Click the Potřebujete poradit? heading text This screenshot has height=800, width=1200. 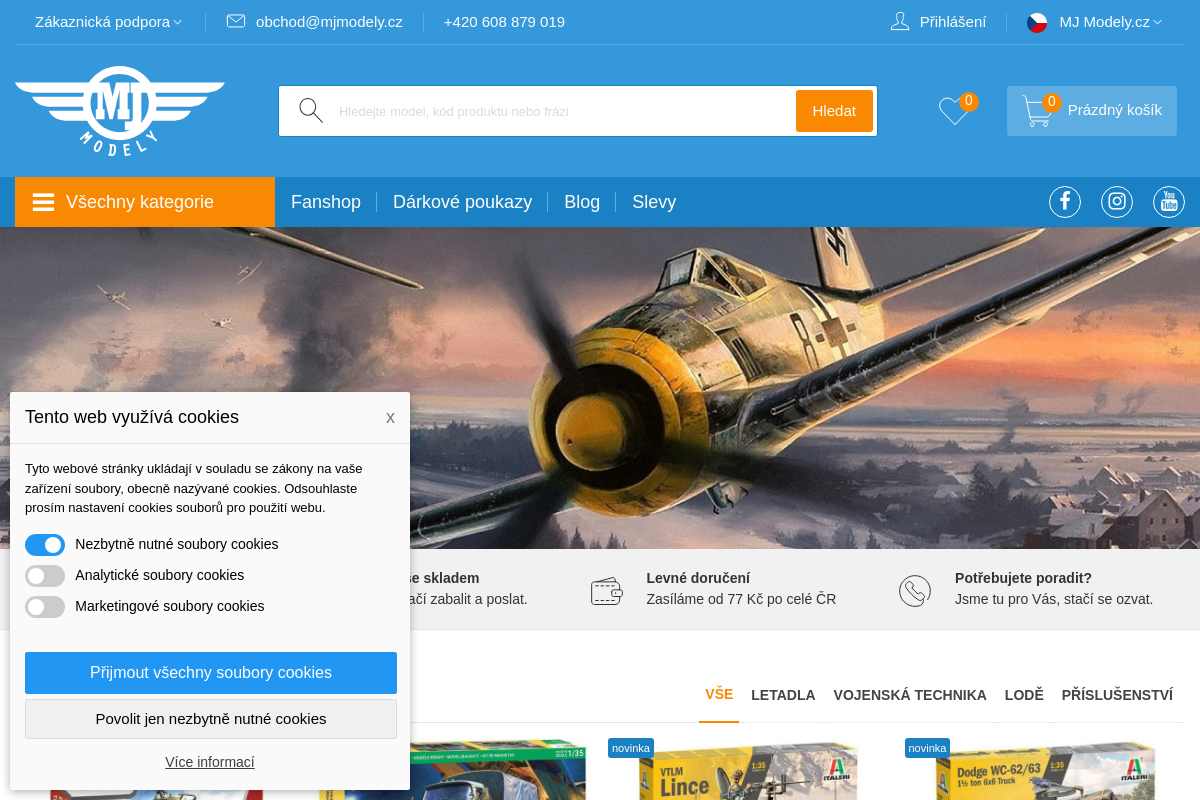tap(1023, 578)
